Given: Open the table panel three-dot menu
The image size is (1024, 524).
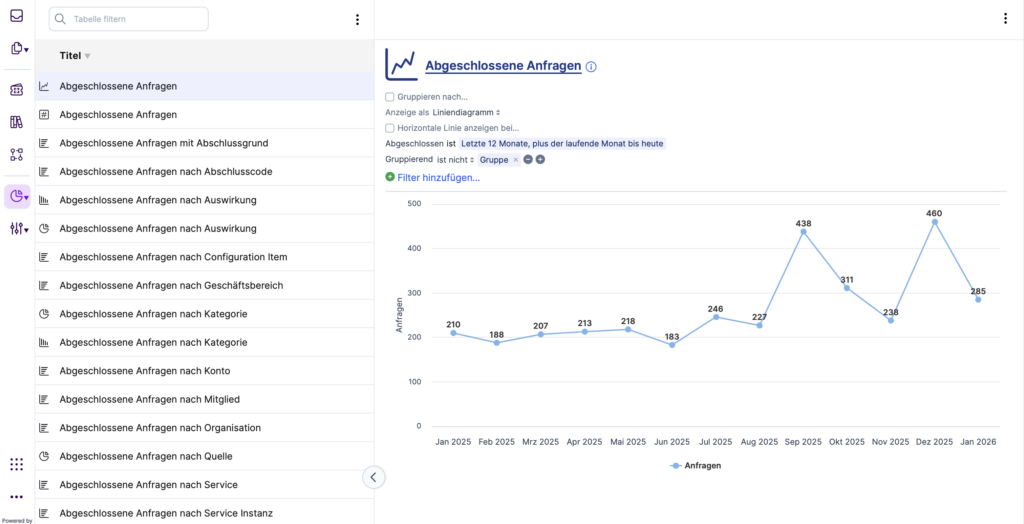Looking at the screenshot, I should coord(358,19).
